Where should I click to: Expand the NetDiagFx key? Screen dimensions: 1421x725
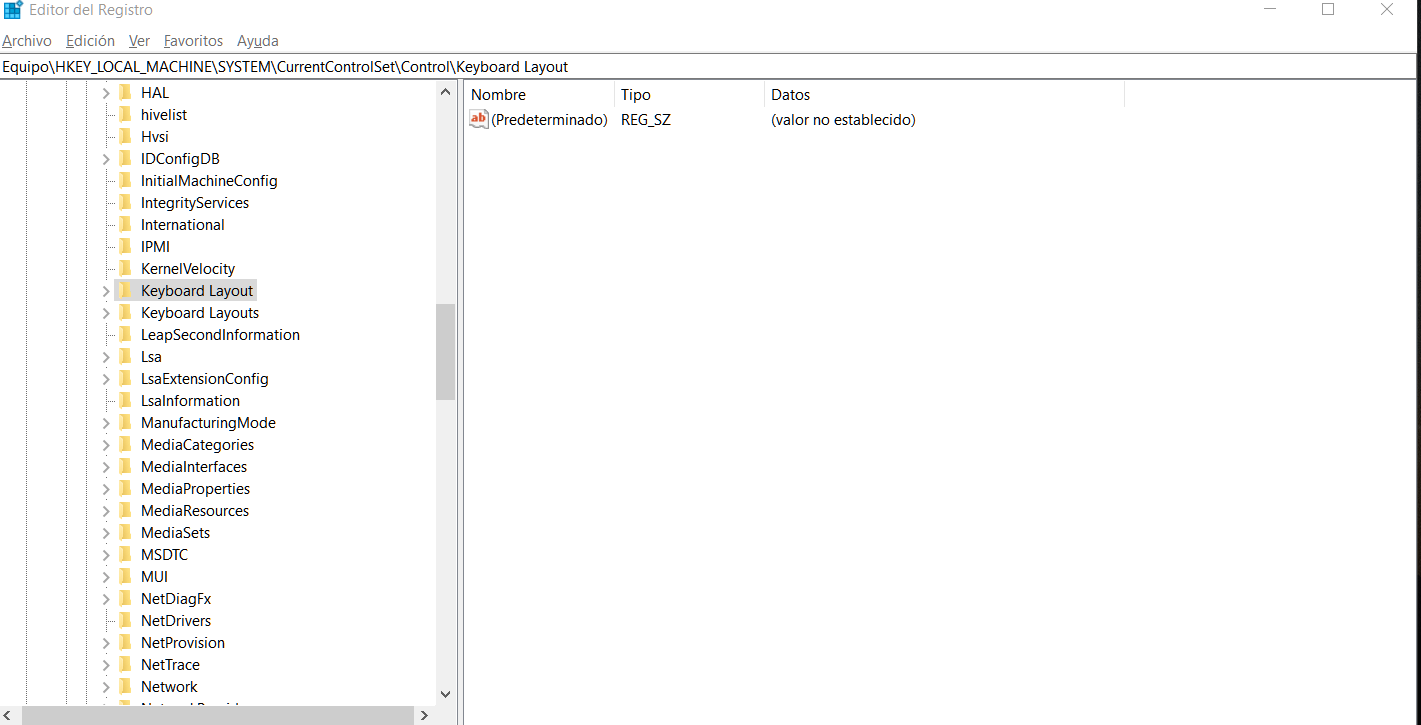coord(106,599)
